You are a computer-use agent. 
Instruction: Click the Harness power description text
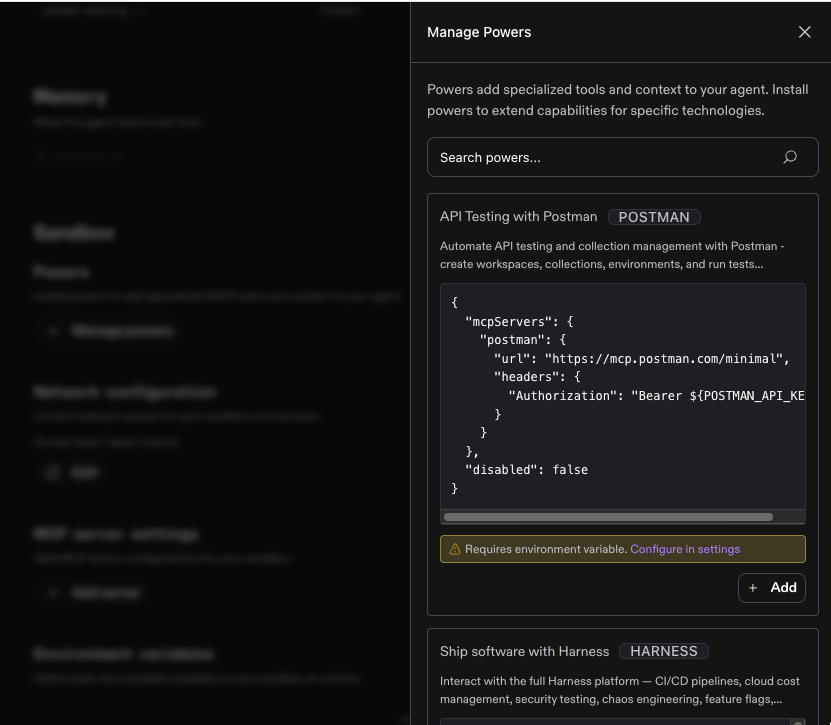click(x=620, y=690)
